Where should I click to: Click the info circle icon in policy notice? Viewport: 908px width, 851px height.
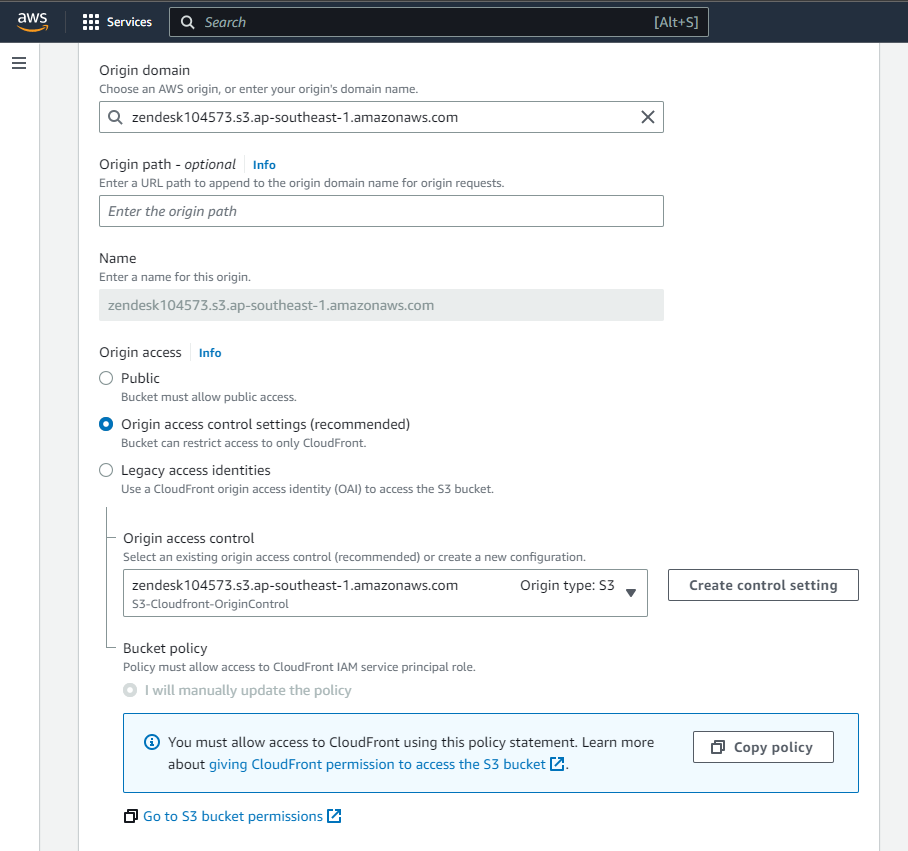coord(152,743)
